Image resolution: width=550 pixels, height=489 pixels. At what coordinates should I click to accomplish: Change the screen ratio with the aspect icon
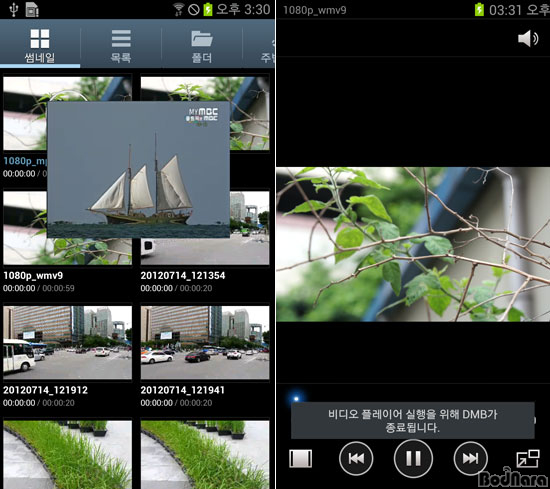301,458
